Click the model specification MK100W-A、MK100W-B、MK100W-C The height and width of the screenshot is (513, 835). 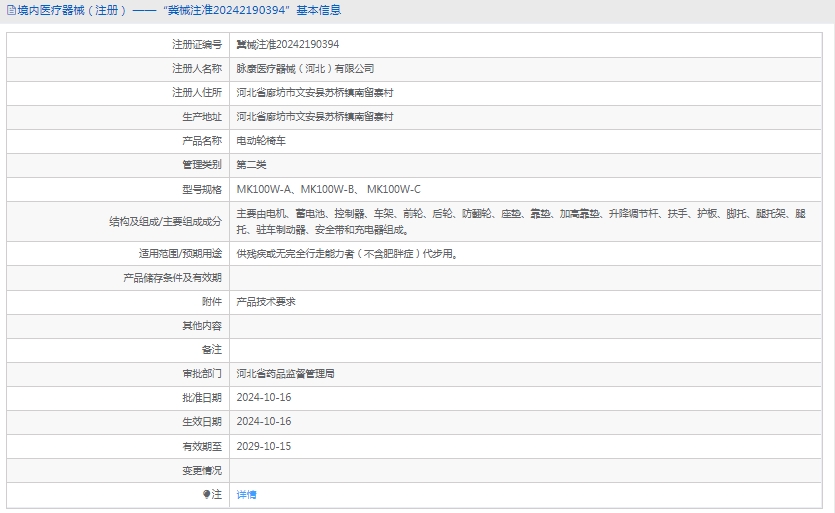[328, 189]
